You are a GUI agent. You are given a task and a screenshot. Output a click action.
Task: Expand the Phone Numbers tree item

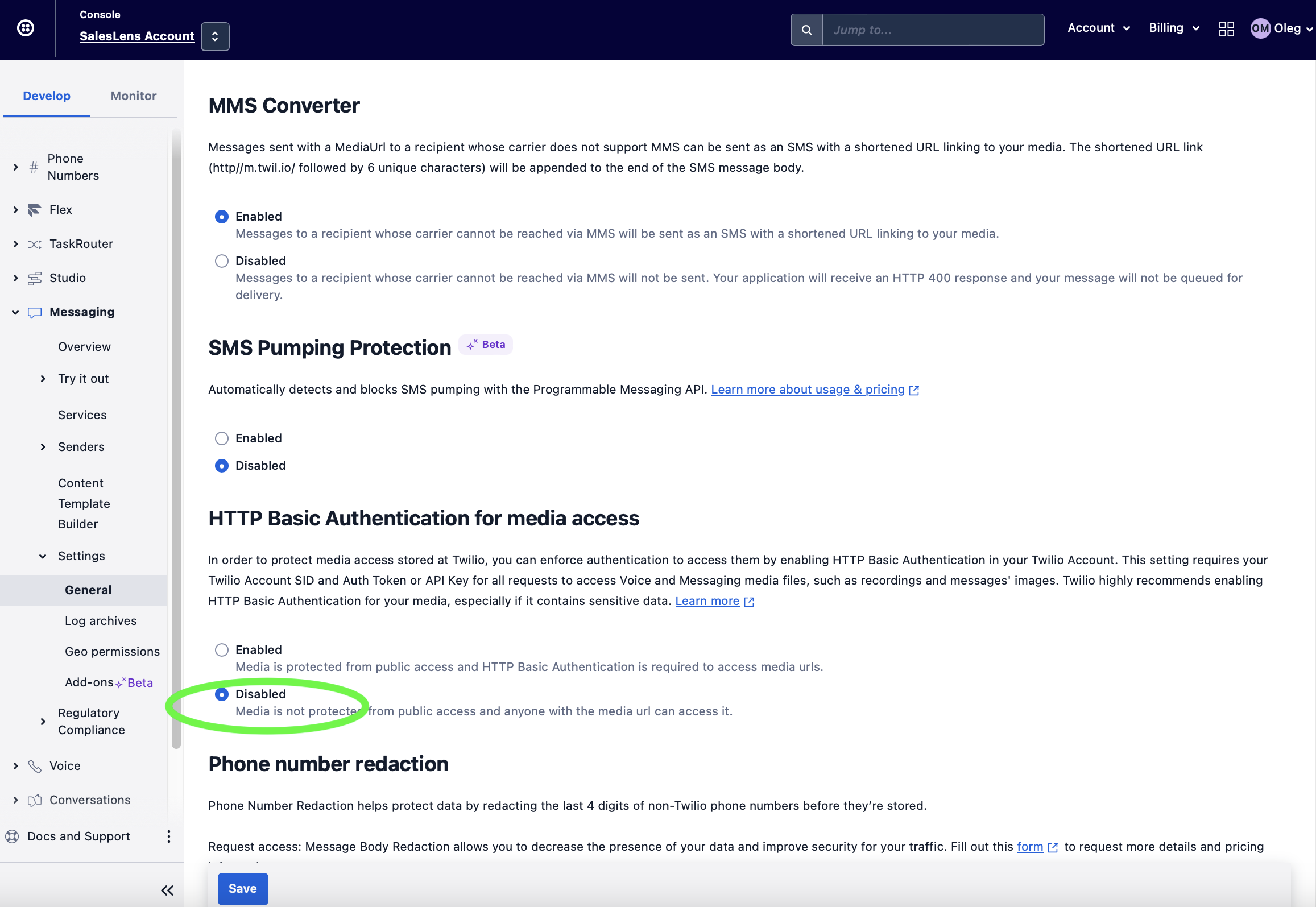click(15, 167)
